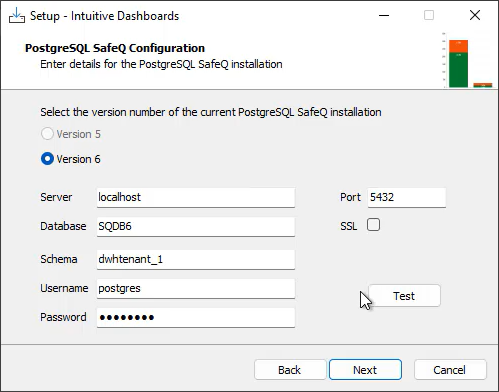Enable the SSL checkbox

(373, 225)
